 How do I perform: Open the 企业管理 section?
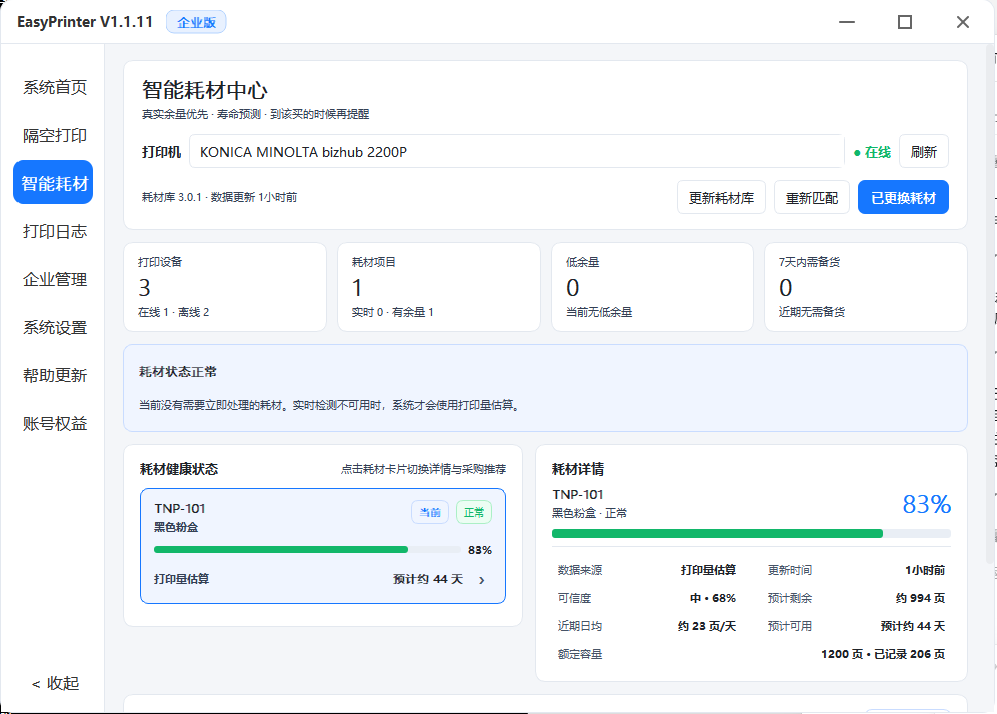[54, 279]
